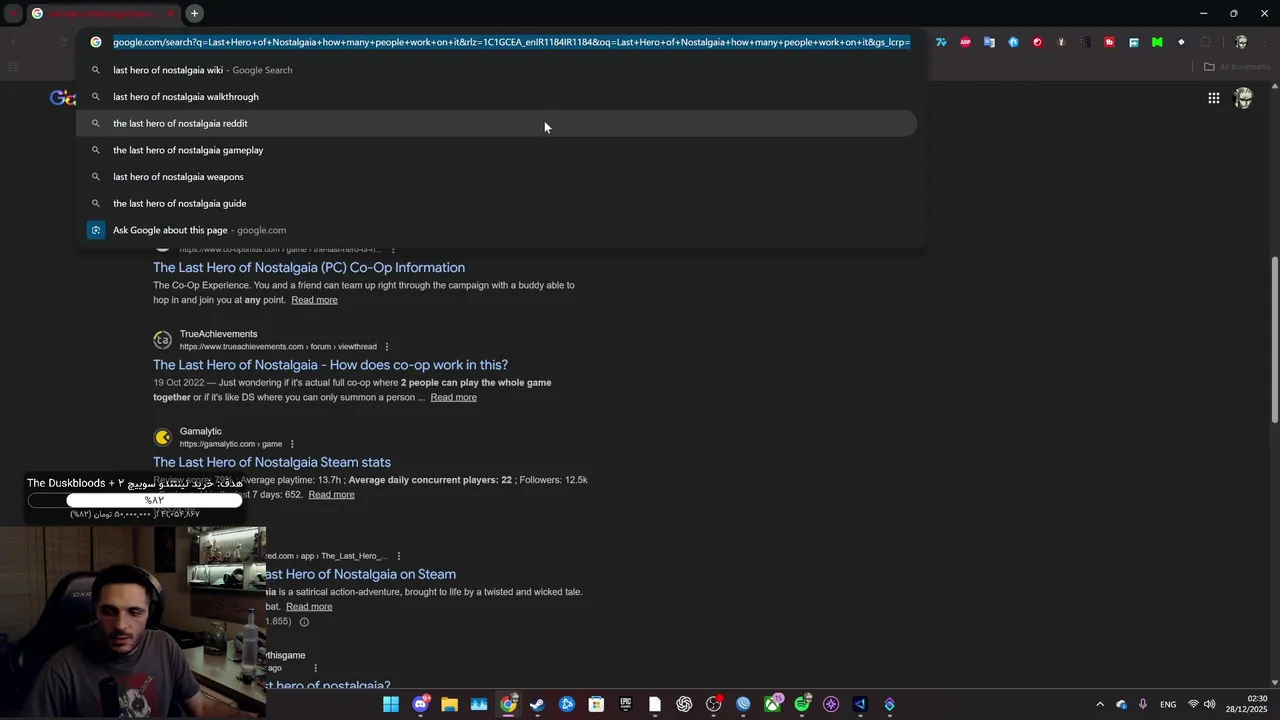Click Read more on Gamalytic snippet
Viewport: 1280px width, 720px height.
(x=331, y=494)
